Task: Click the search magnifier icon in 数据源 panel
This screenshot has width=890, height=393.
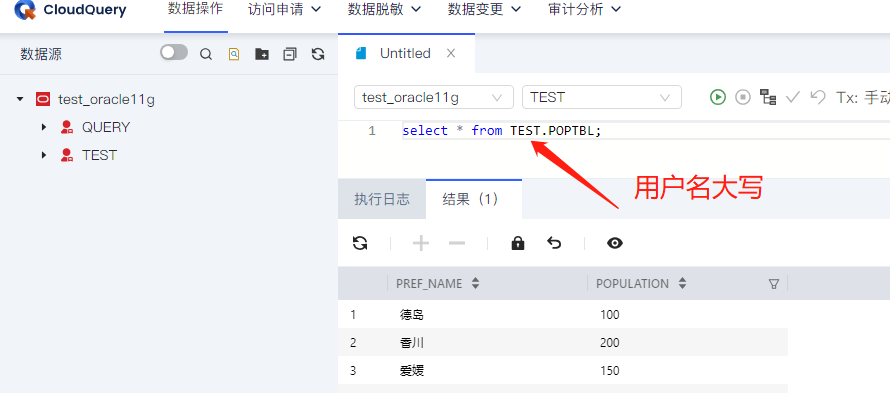Action: pyautogui.click(x=206, y=55)
